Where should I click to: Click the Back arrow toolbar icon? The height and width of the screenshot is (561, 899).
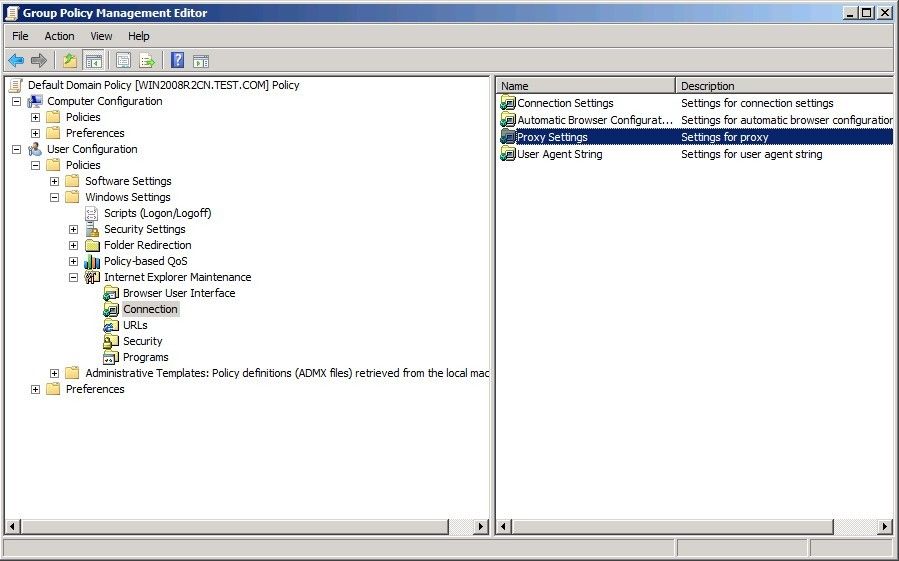click(16, 60)
